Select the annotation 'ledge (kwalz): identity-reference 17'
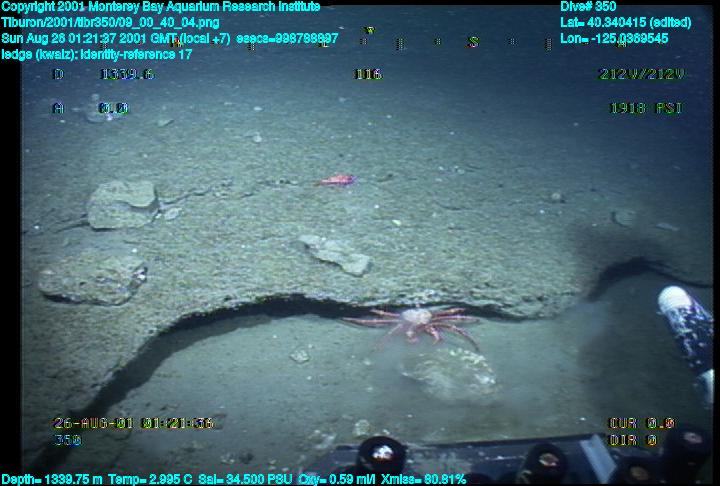720x486 pixels. coord(96,54)
